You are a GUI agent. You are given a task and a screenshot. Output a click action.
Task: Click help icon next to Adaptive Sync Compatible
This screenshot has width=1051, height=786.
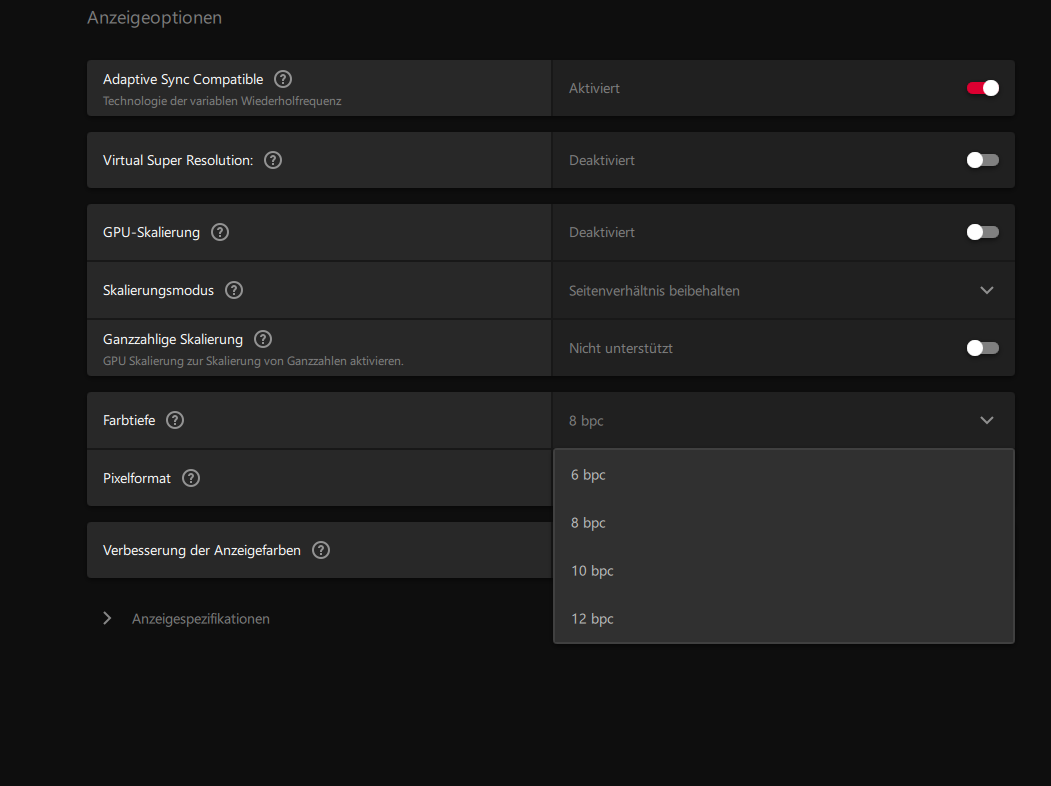pos(283,79)
